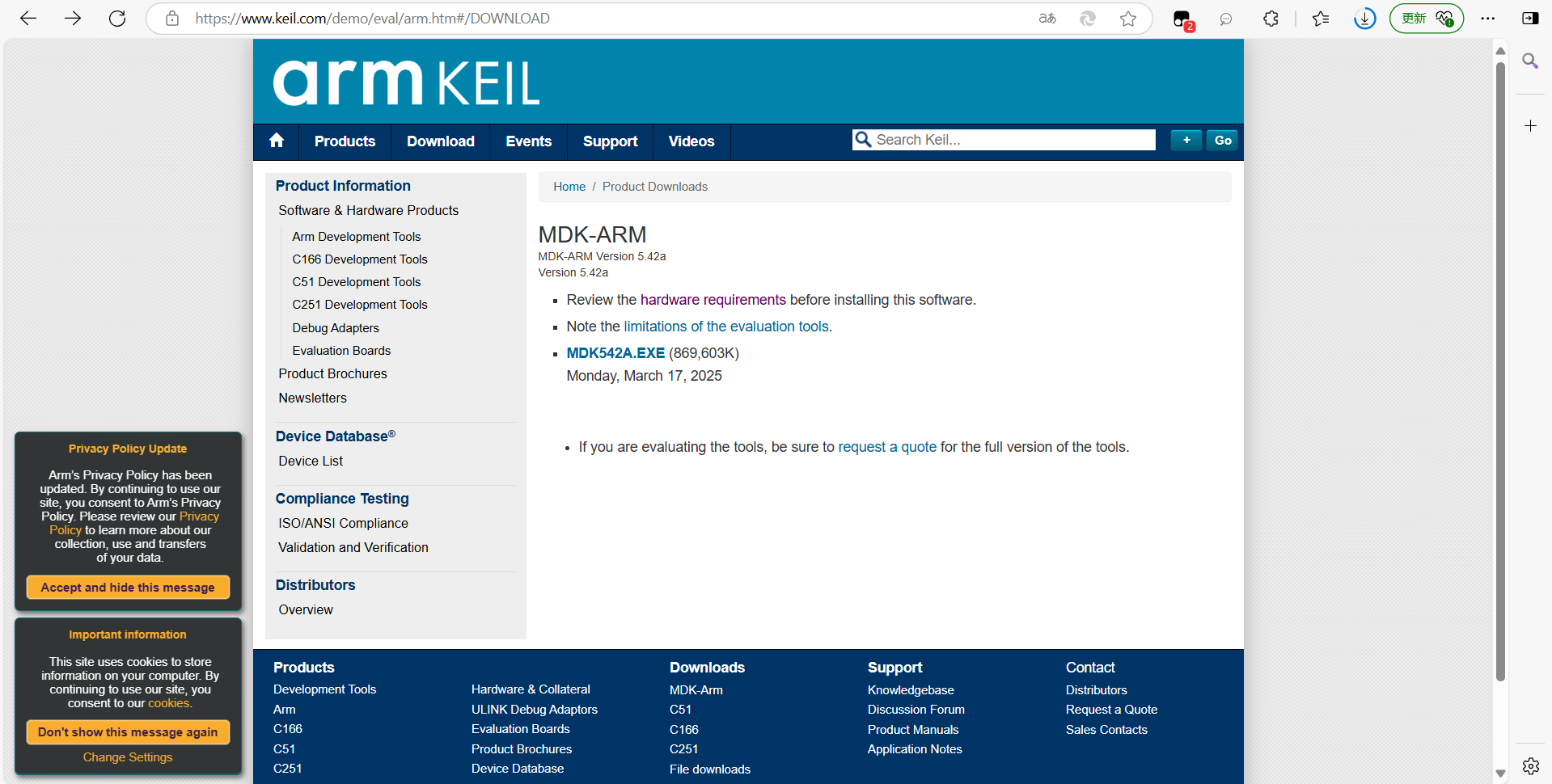1552x784 pixels.
Task: Toggle the browser sidebar panel icon
Action: (1530, 19)
